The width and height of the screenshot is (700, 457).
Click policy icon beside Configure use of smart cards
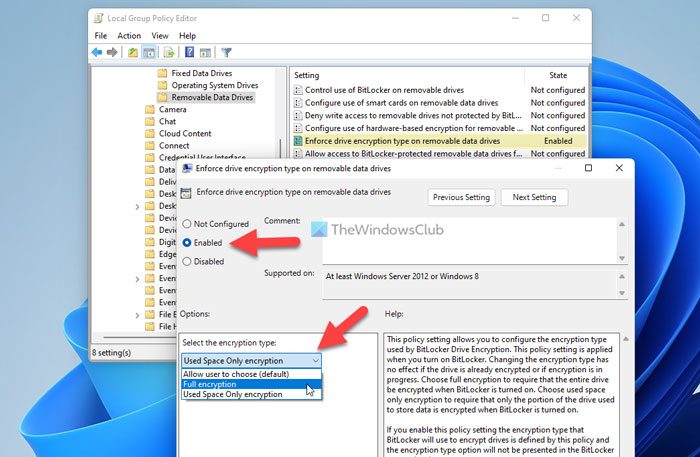click(x=298, y=103)
